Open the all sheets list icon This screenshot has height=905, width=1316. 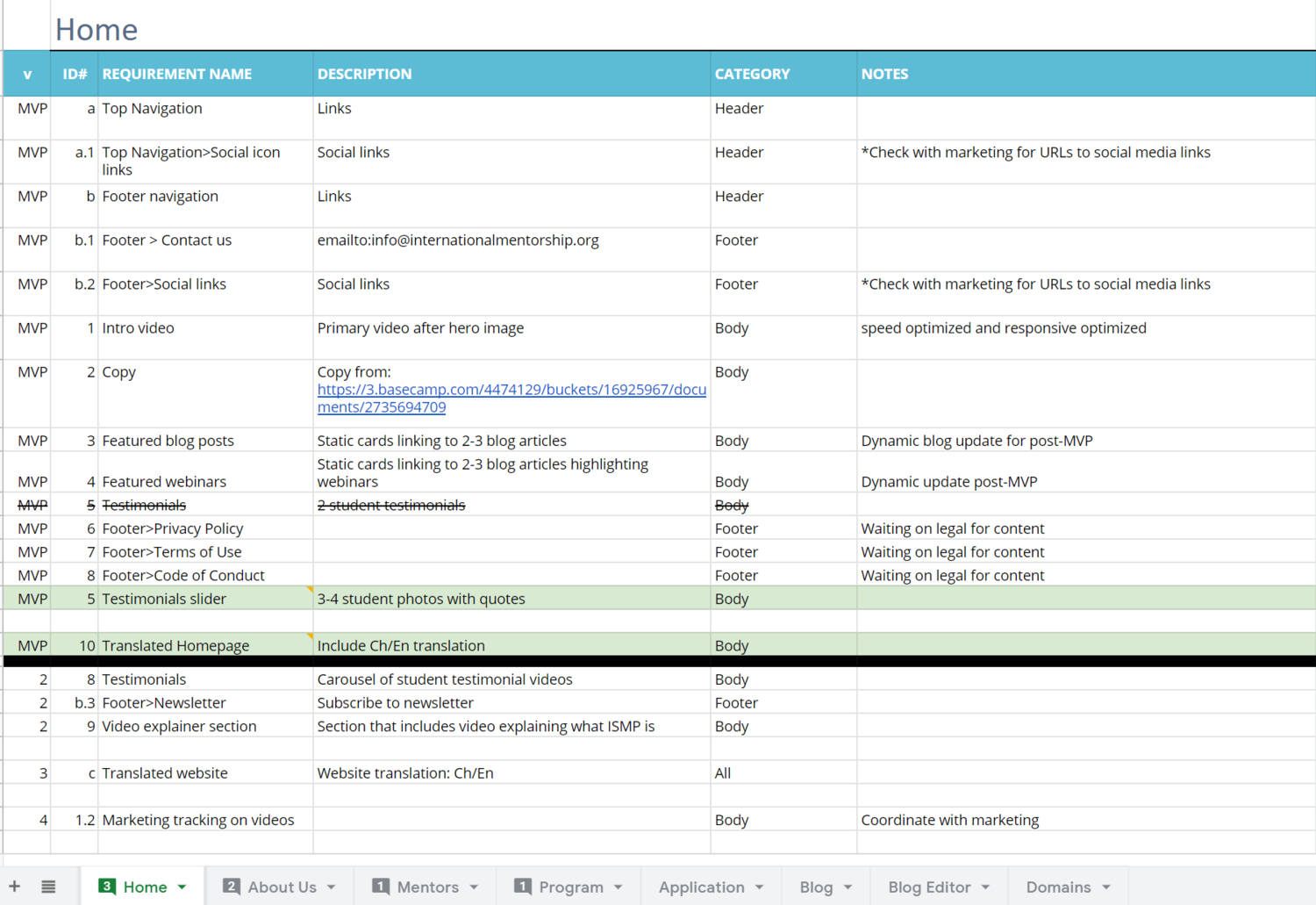pyautogui.click(x=48, y=887)
